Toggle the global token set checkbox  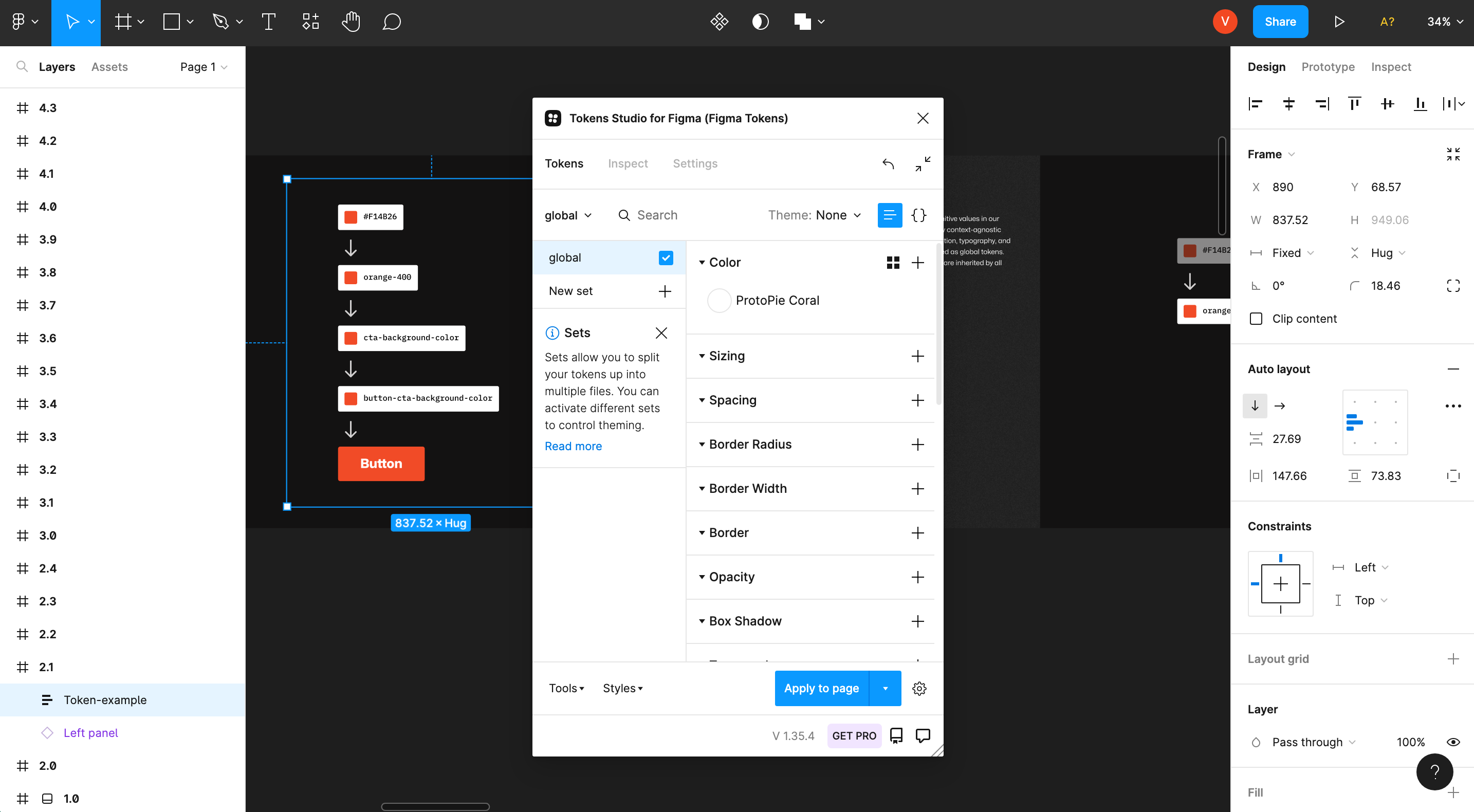666,257
